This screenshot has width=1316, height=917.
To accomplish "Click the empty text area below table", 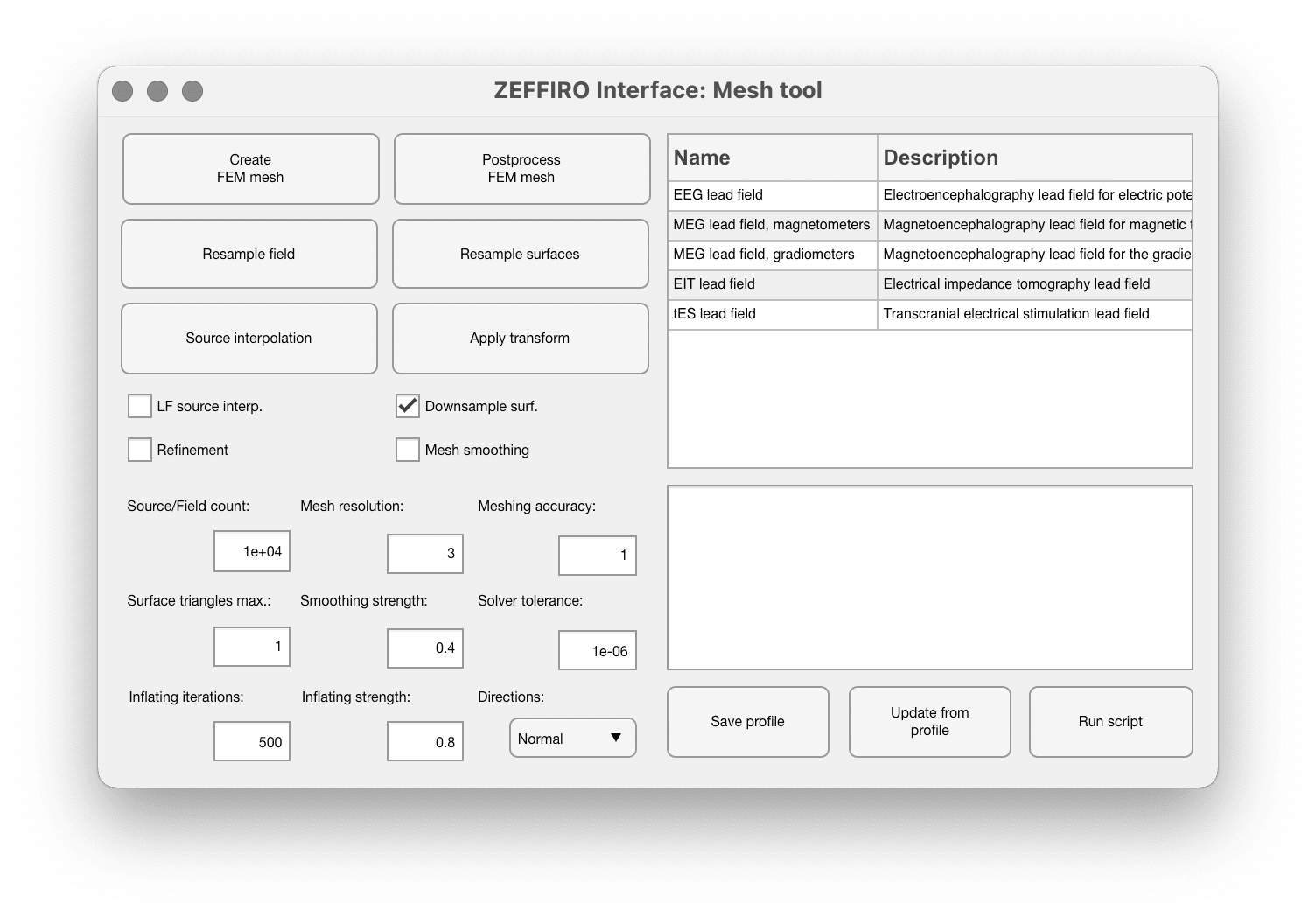I will click(930, 577).
